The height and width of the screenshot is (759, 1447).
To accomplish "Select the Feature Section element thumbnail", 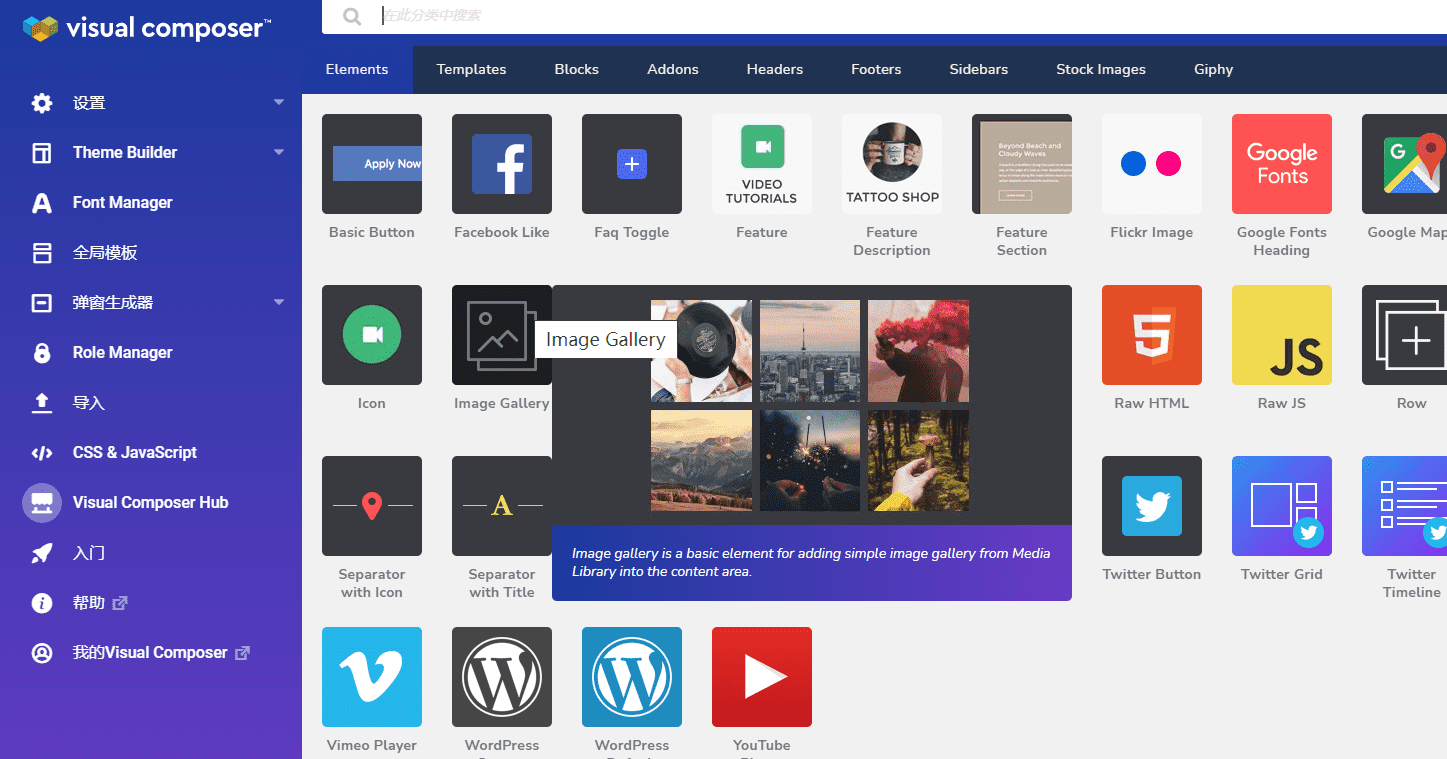I will [1022, 164].
